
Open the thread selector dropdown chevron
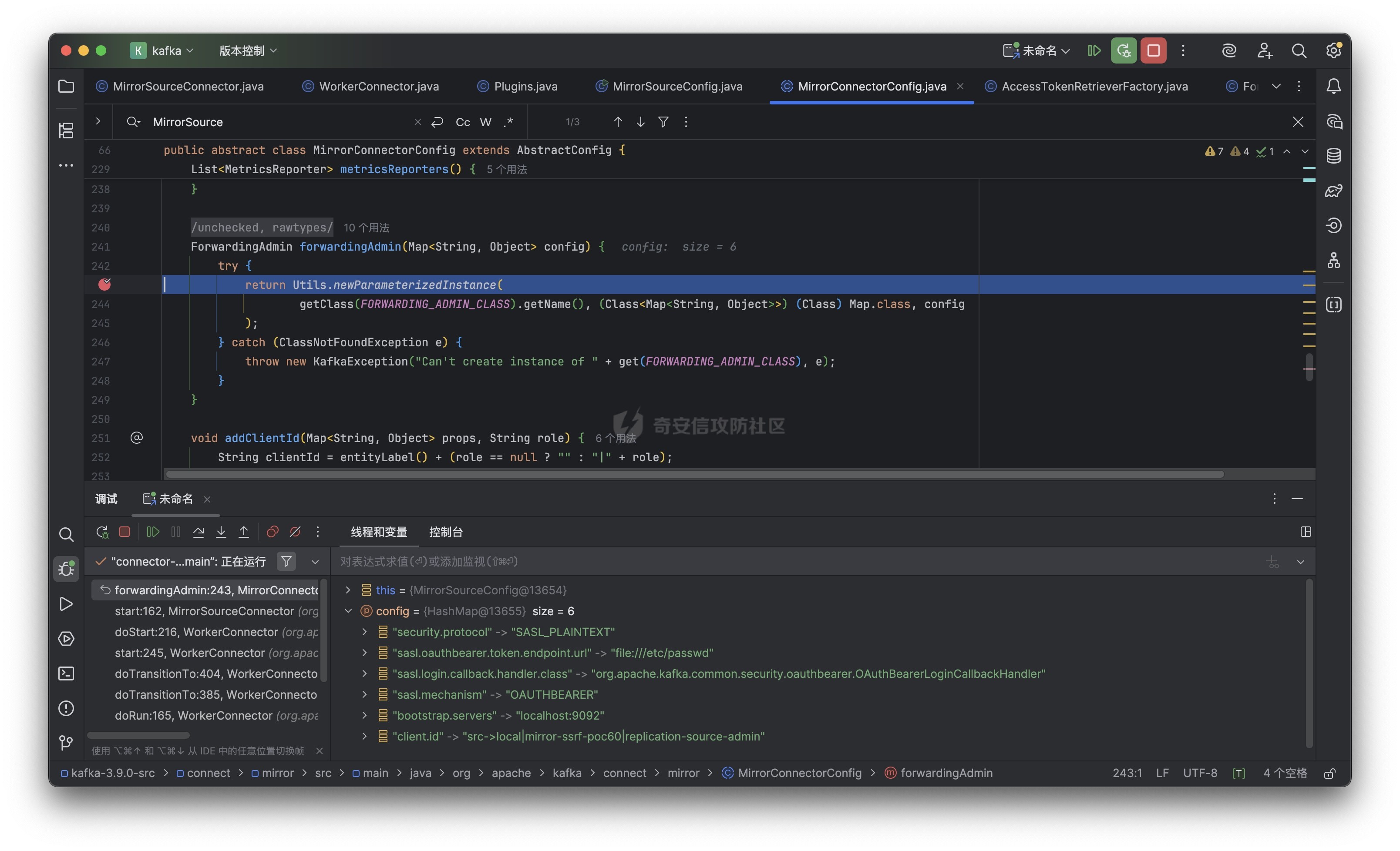point(315,562)
